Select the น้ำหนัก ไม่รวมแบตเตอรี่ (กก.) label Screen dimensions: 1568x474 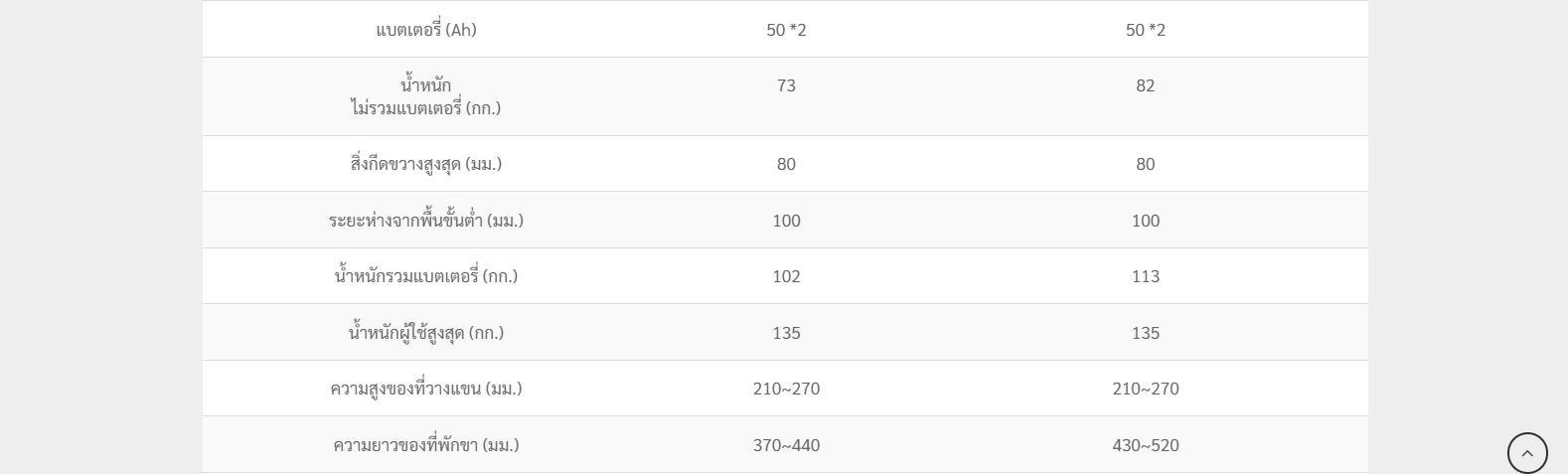point(426,96)
